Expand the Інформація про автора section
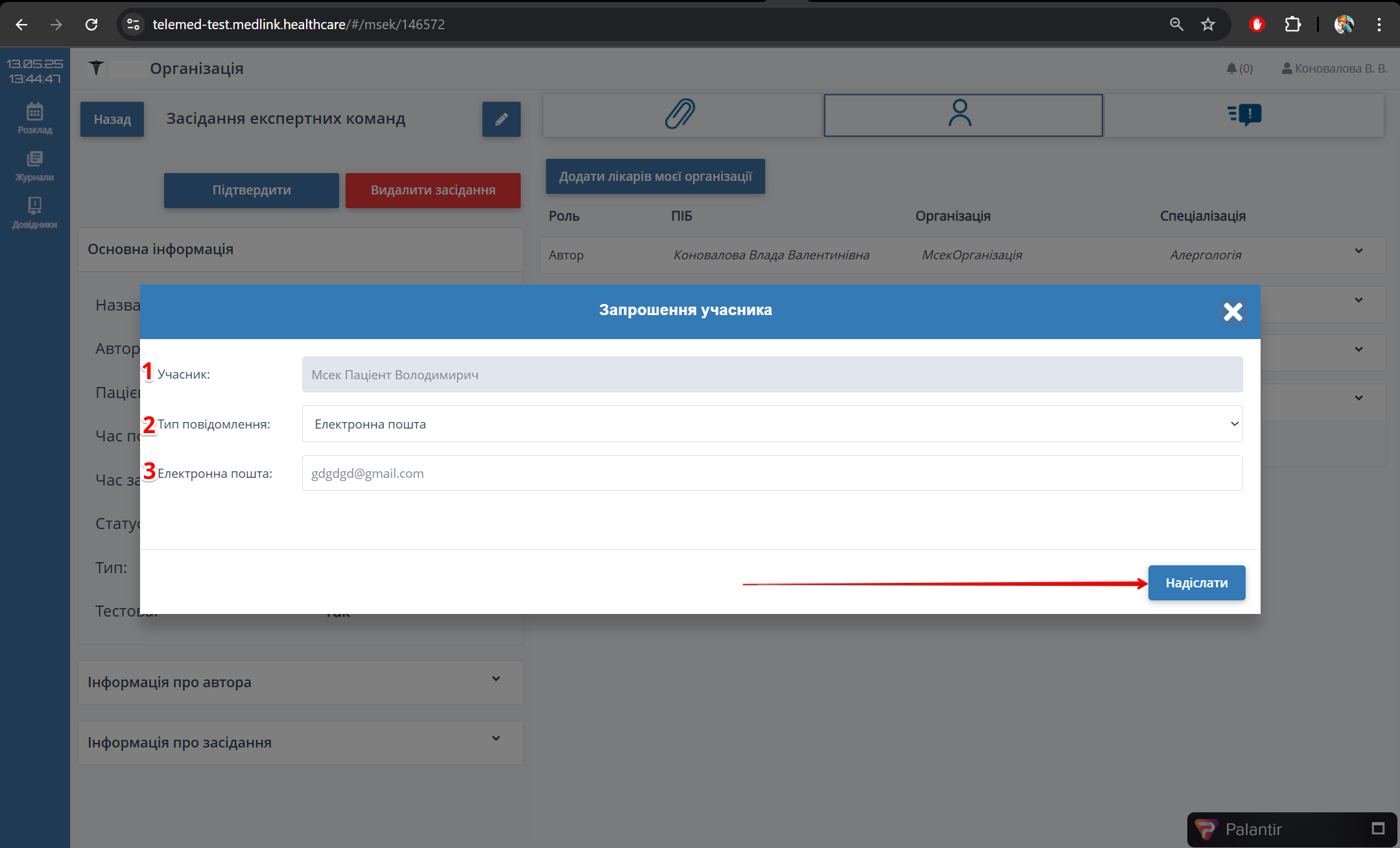Image resolution: width=1400 pixels, height=848 pixels. click(x=300, y=682)
